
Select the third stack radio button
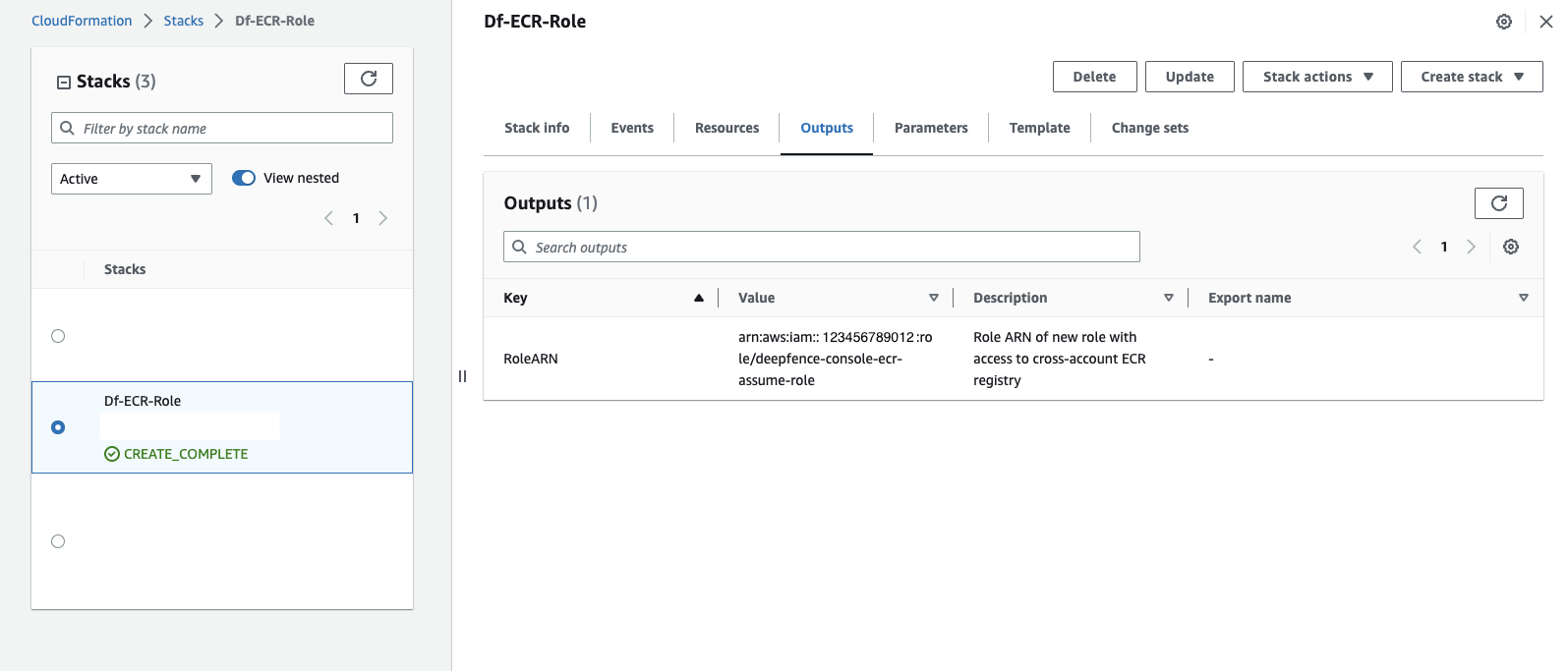(x=58, y=541)
